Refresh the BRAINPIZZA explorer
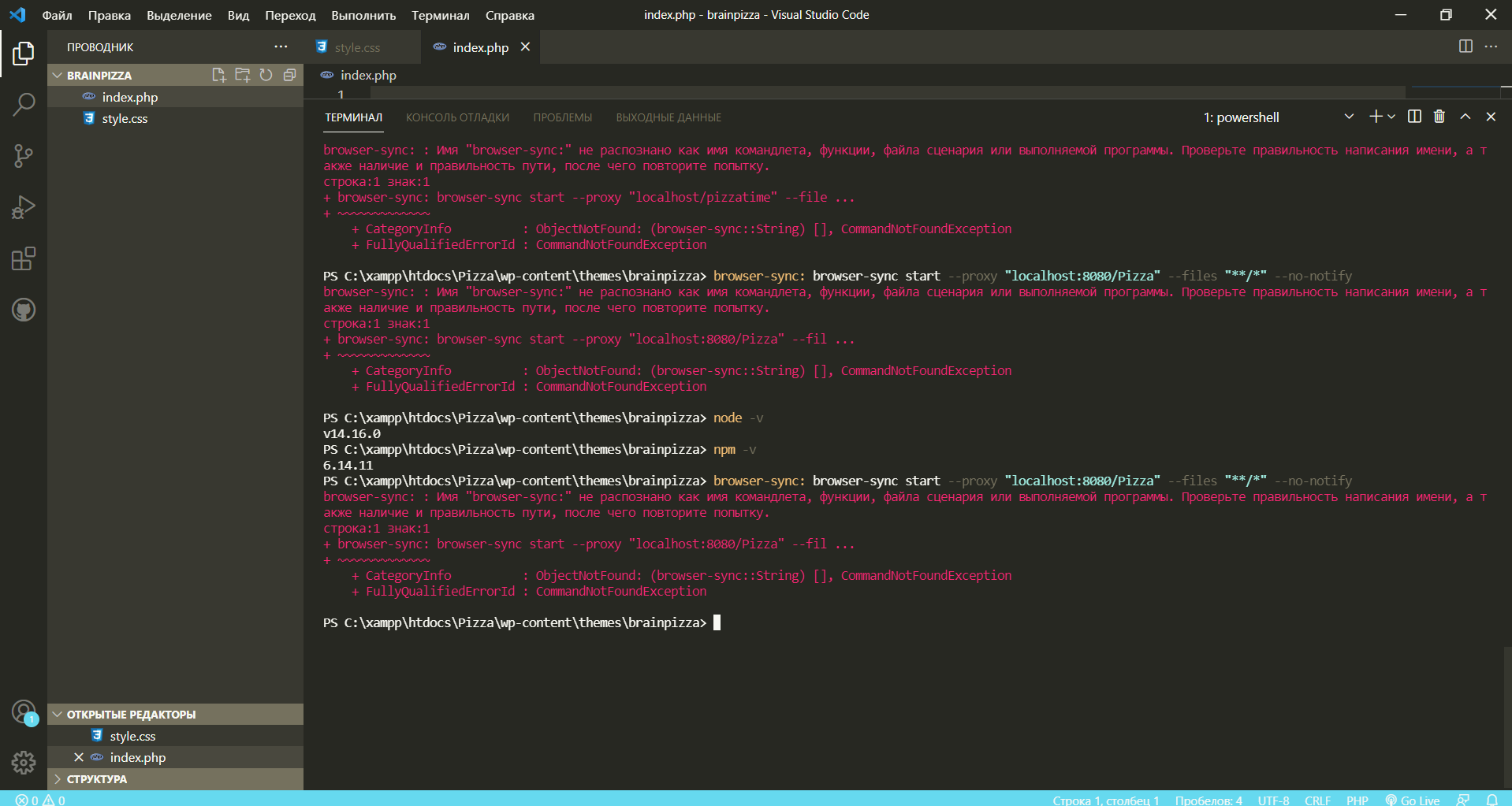Viewport: 1512px width, 806px height. 266,75
